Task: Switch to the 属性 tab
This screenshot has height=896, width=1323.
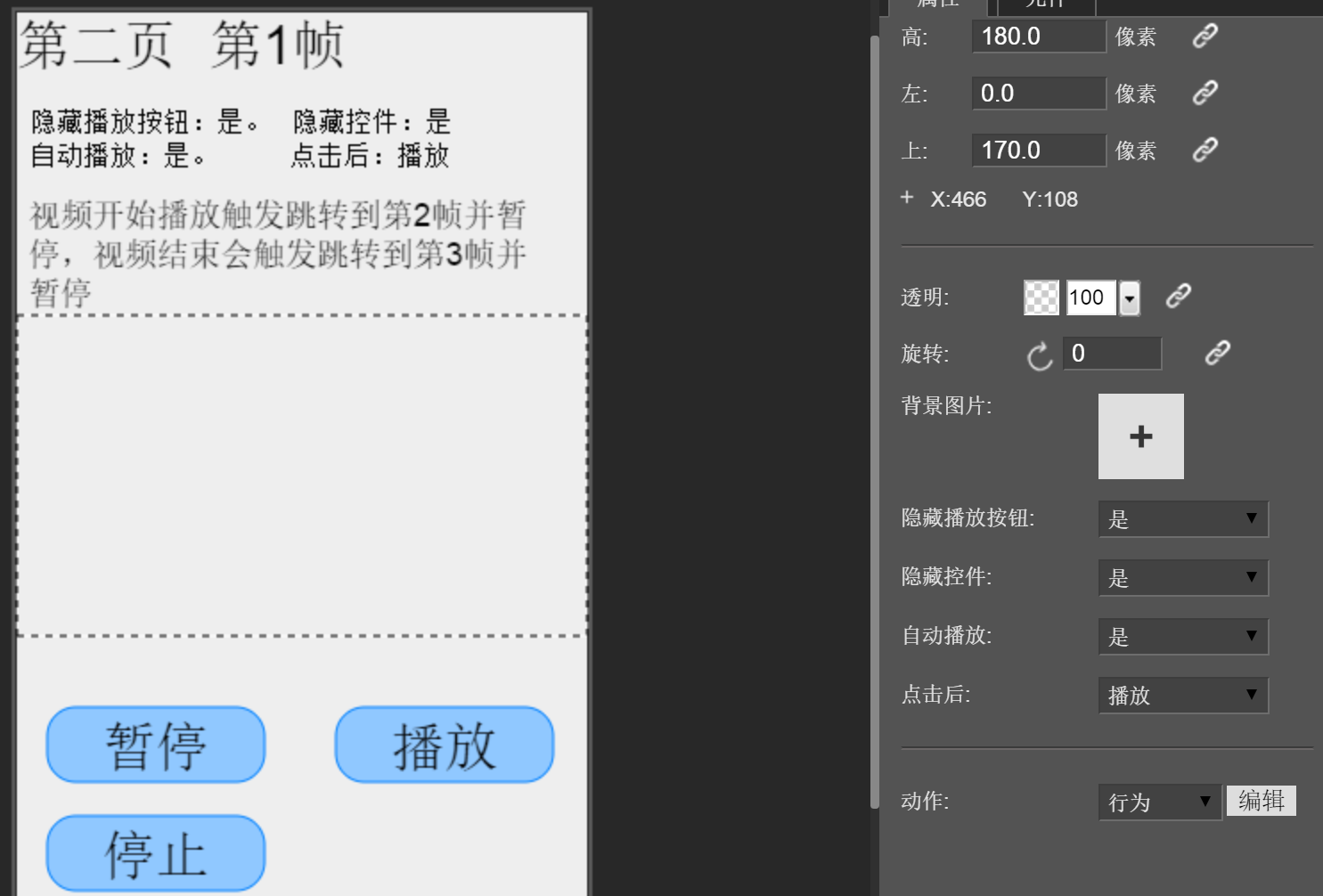Action: 937,4
